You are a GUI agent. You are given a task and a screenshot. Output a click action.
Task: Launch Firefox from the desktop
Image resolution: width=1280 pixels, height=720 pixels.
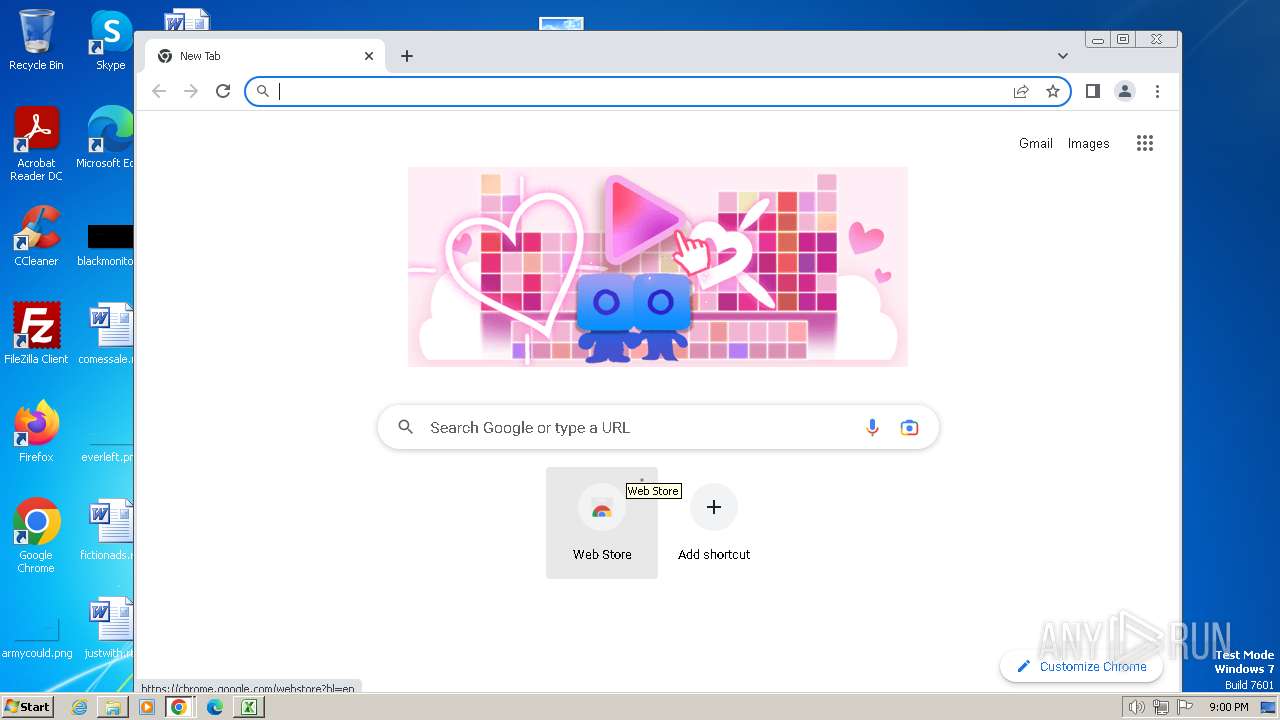coord(36,431)
